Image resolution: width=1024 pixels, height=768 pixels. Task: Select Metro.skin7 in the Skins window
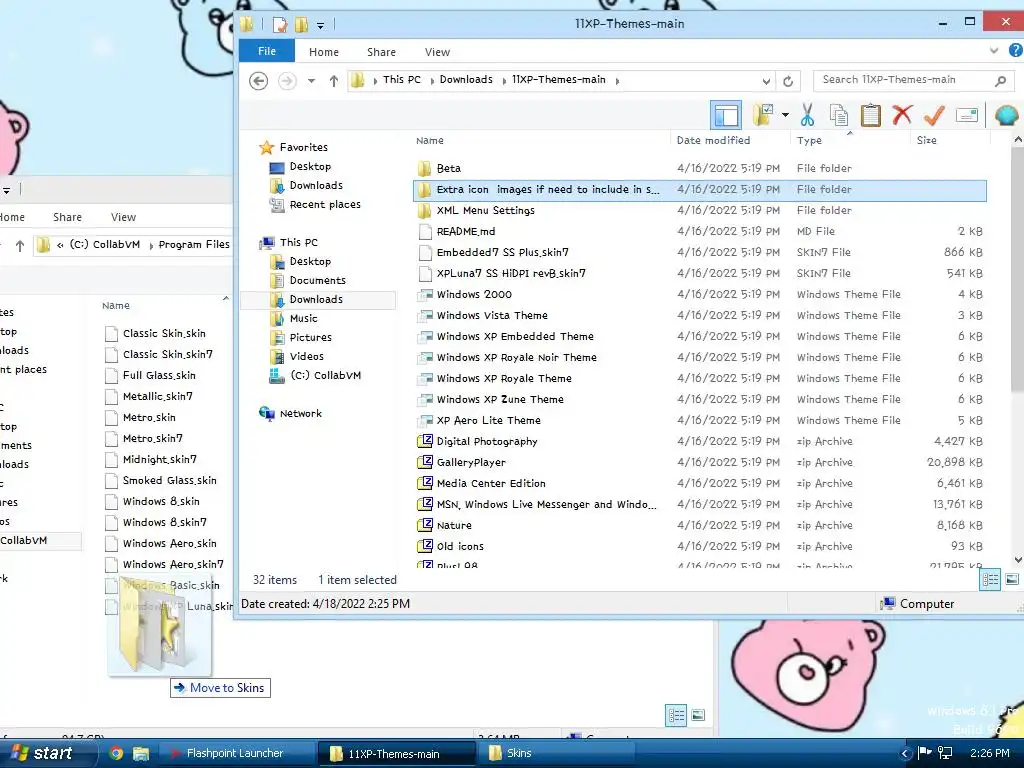152,439
